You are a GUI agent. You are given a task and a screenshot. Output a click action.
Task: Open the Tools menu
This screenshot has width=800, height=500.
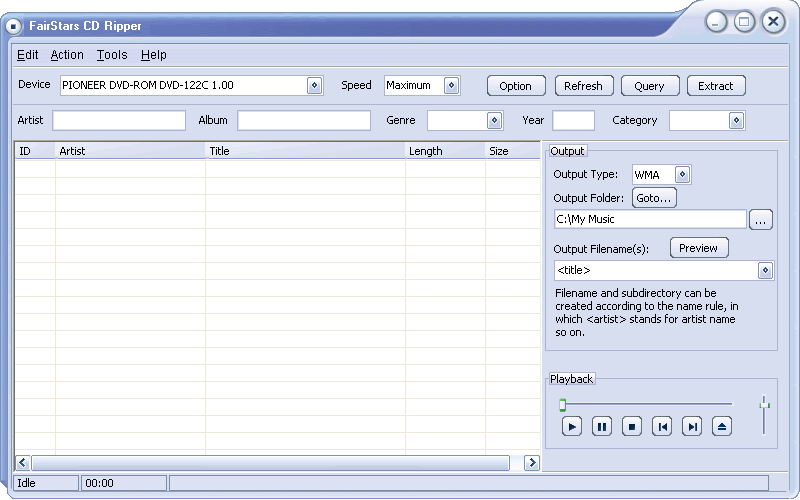coord(112,55)
